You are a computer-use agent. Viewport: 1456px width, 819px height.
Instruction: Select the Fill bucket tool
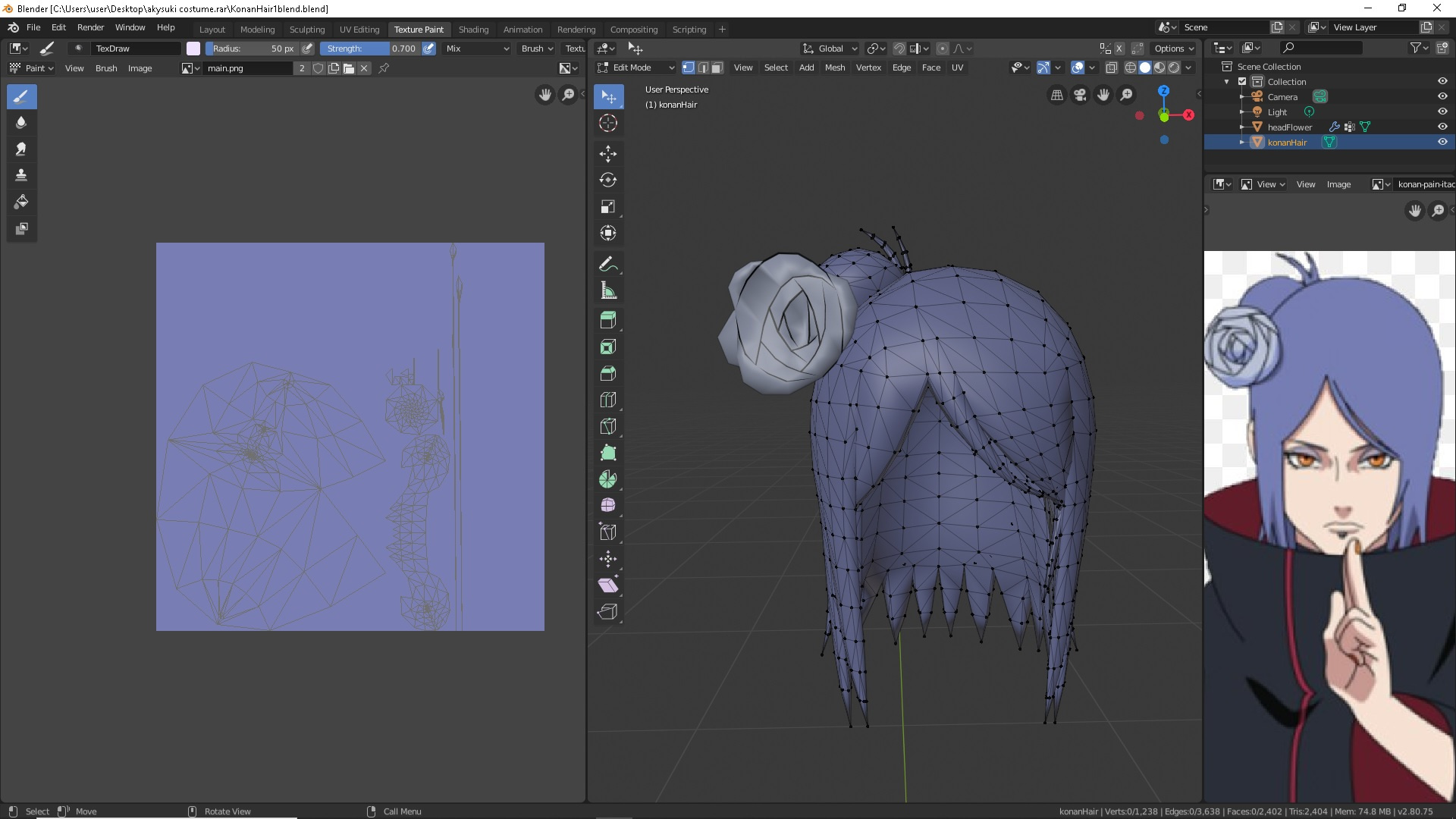tap(21, 202)
